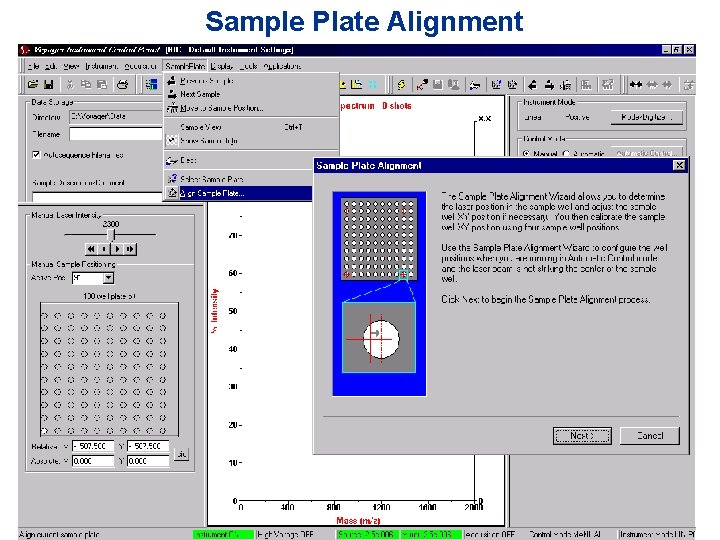Click Next in the Sample Plate Alignment wizard
This screenshot has width=720, height=540.
pos(582,436)
